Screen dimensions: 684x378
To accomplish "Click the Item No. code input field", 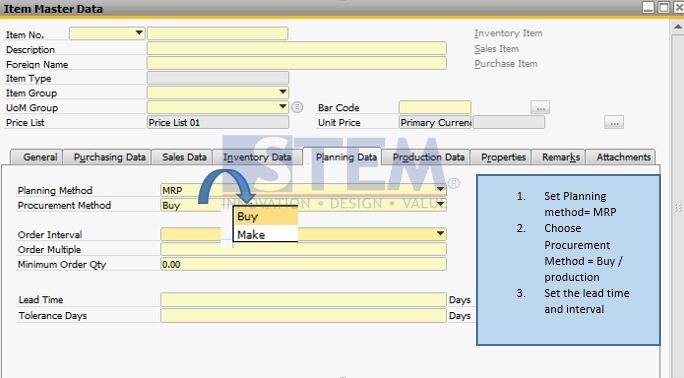I will [217, 33].
